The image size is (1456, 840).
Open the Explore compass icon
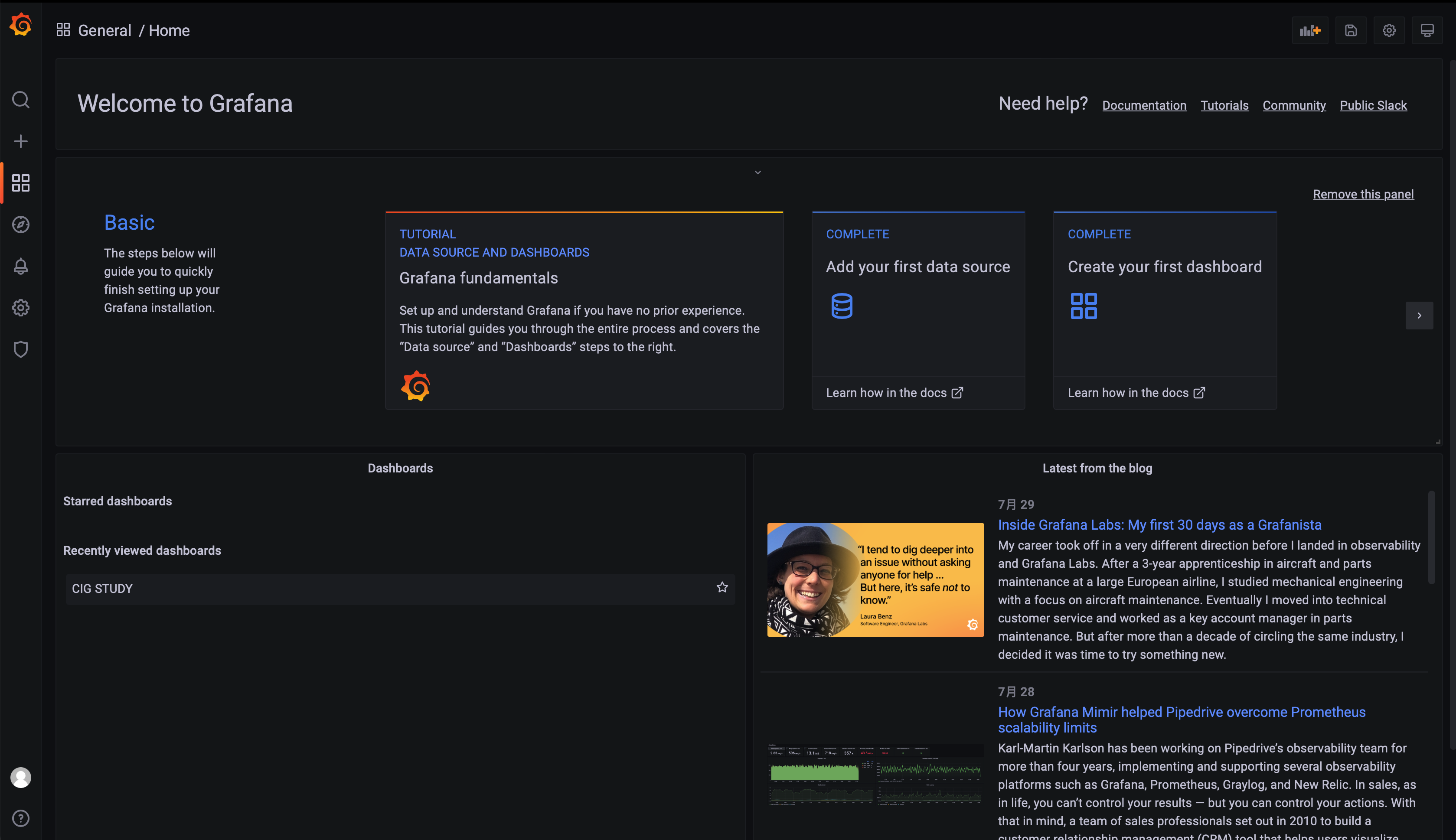(21, 225)
